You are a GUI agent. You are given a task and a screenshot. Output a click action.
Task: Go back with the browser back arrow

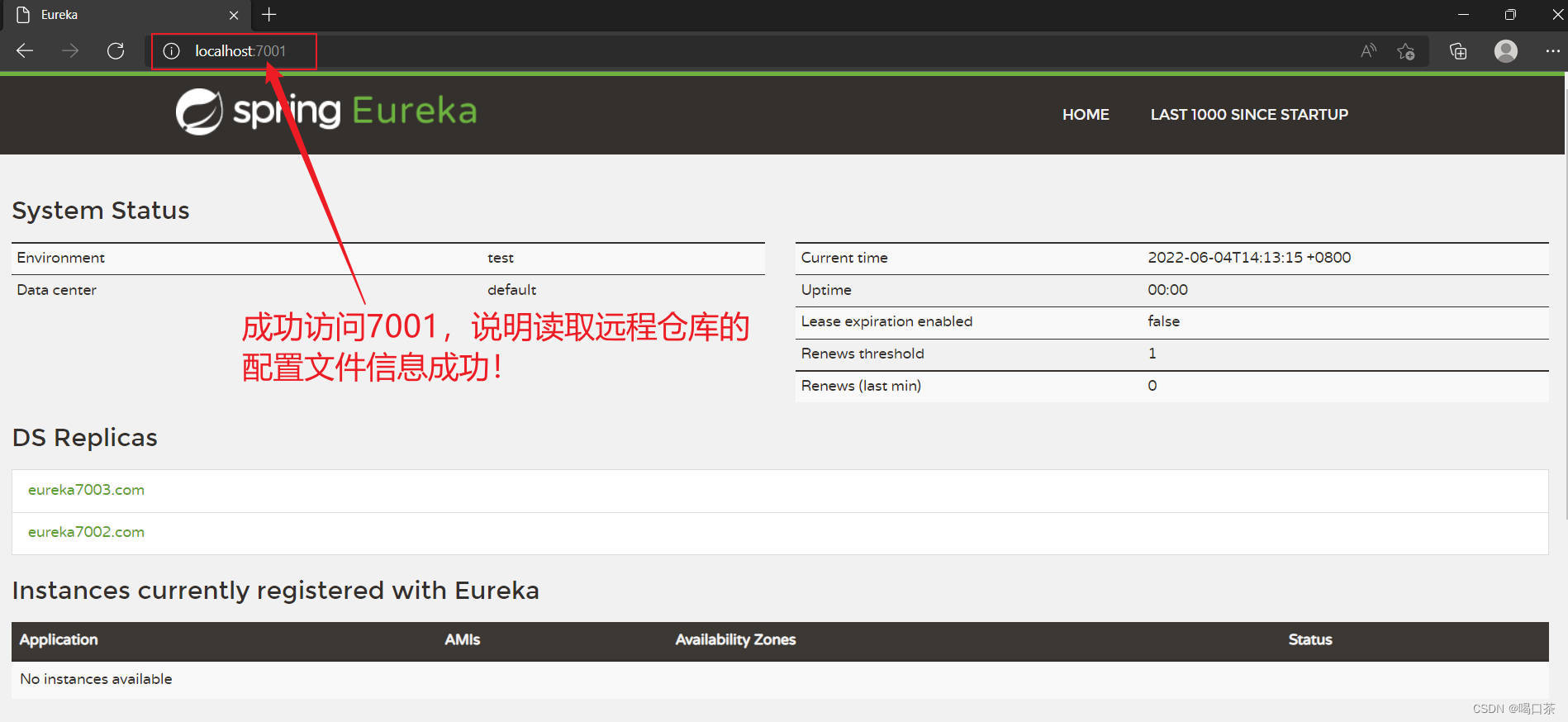pos(25,51)
